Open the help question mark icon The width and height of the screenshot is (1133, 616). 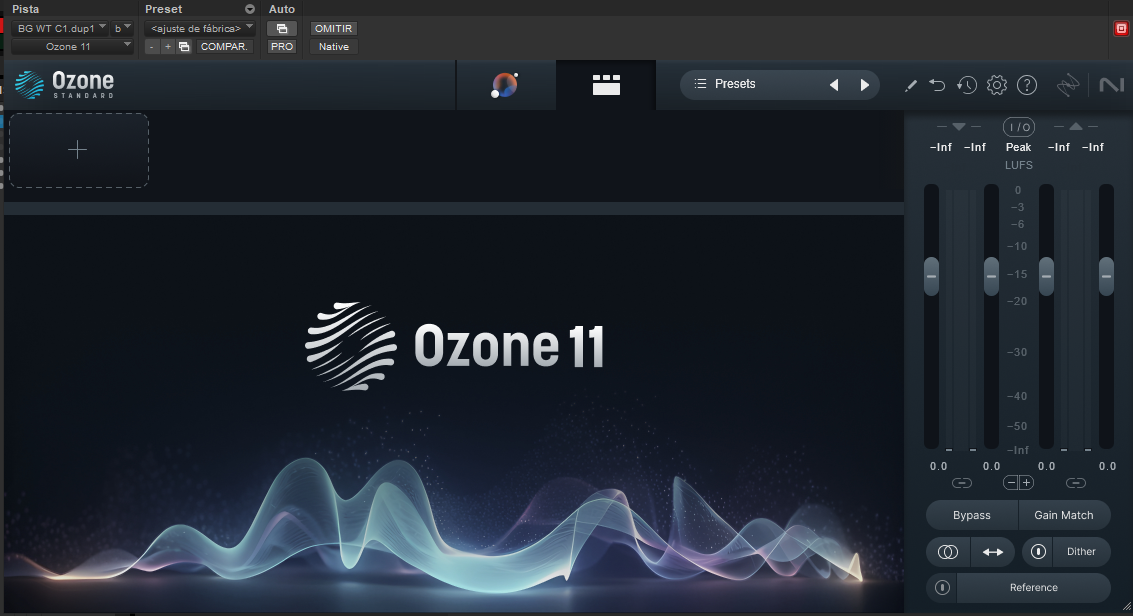1027,85
